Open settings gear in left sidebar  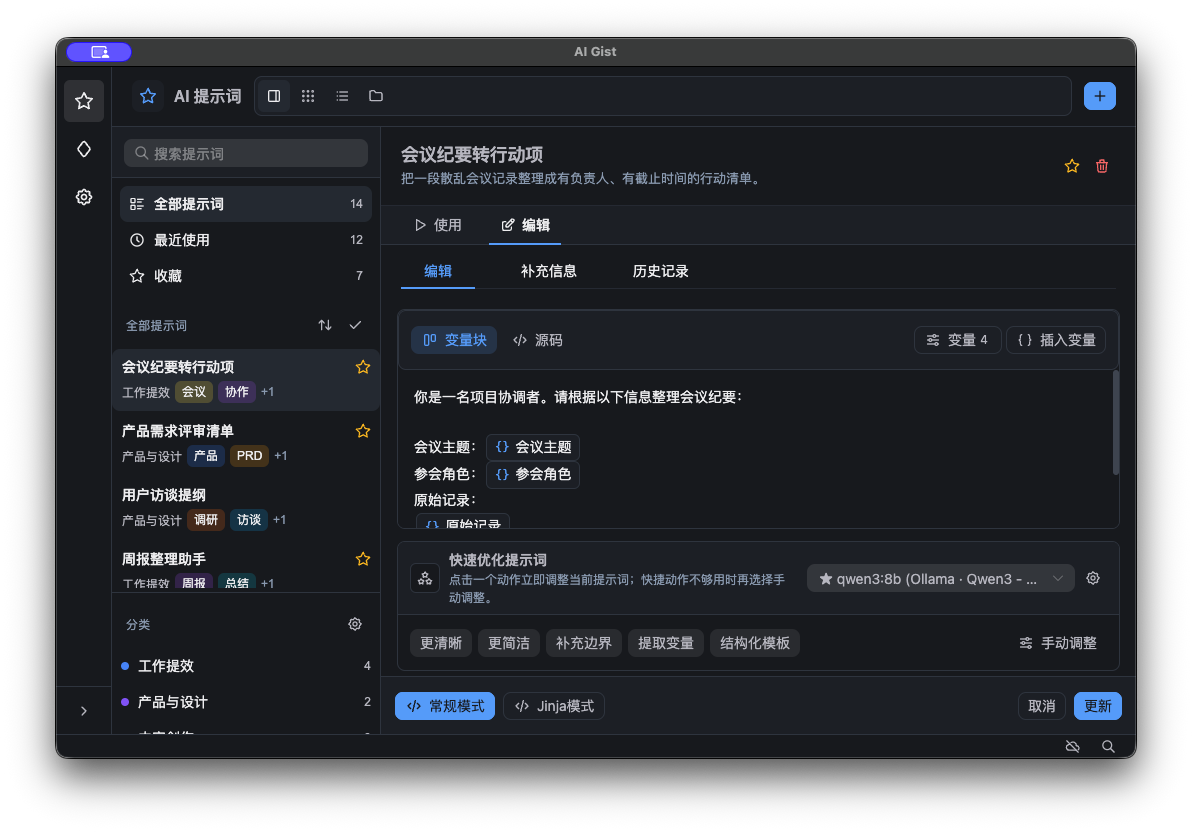tap(84, 197)
